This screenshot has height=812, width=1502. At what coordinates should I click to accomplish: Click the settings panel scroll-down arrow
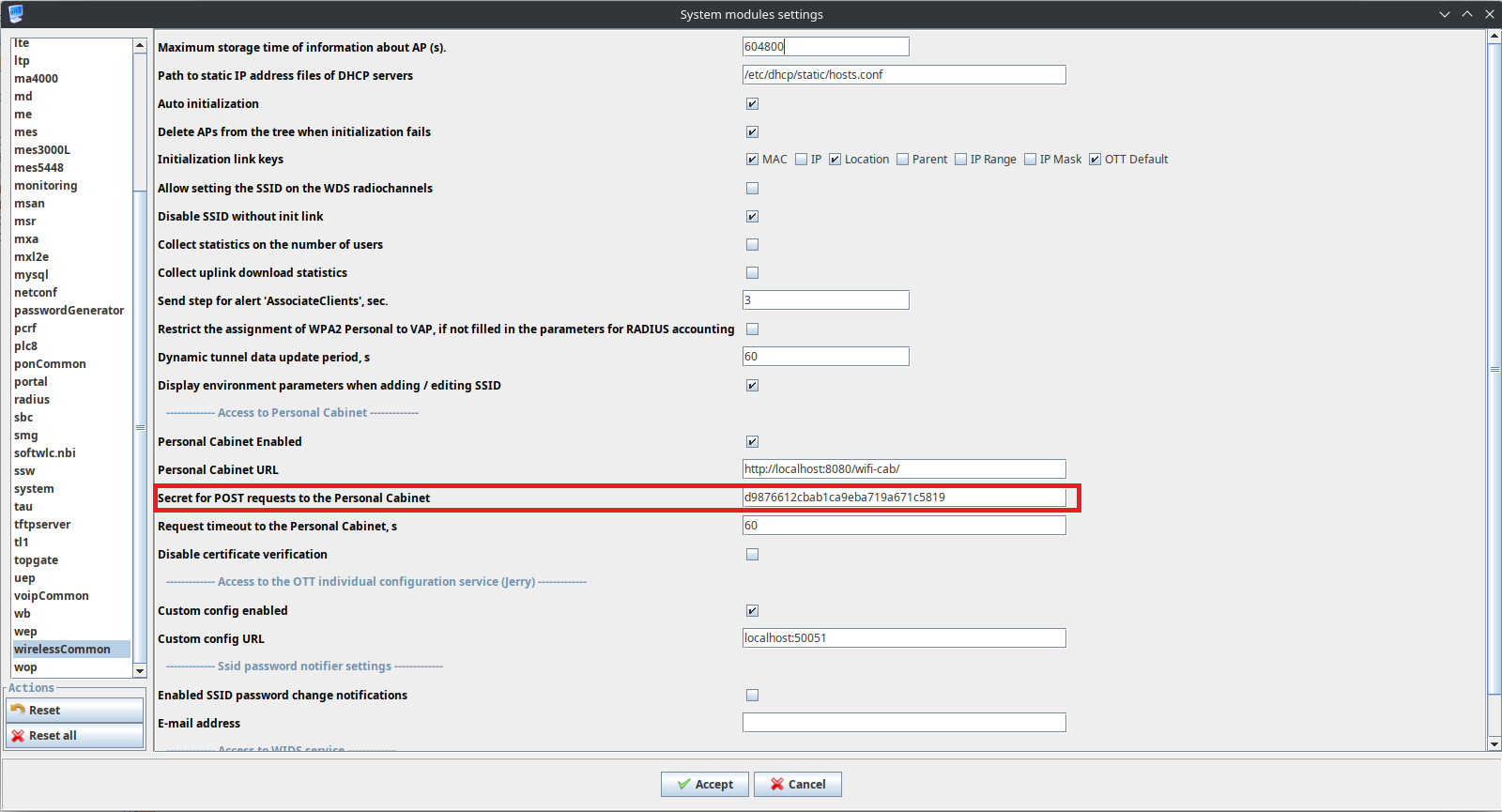tap(1494, 744)
